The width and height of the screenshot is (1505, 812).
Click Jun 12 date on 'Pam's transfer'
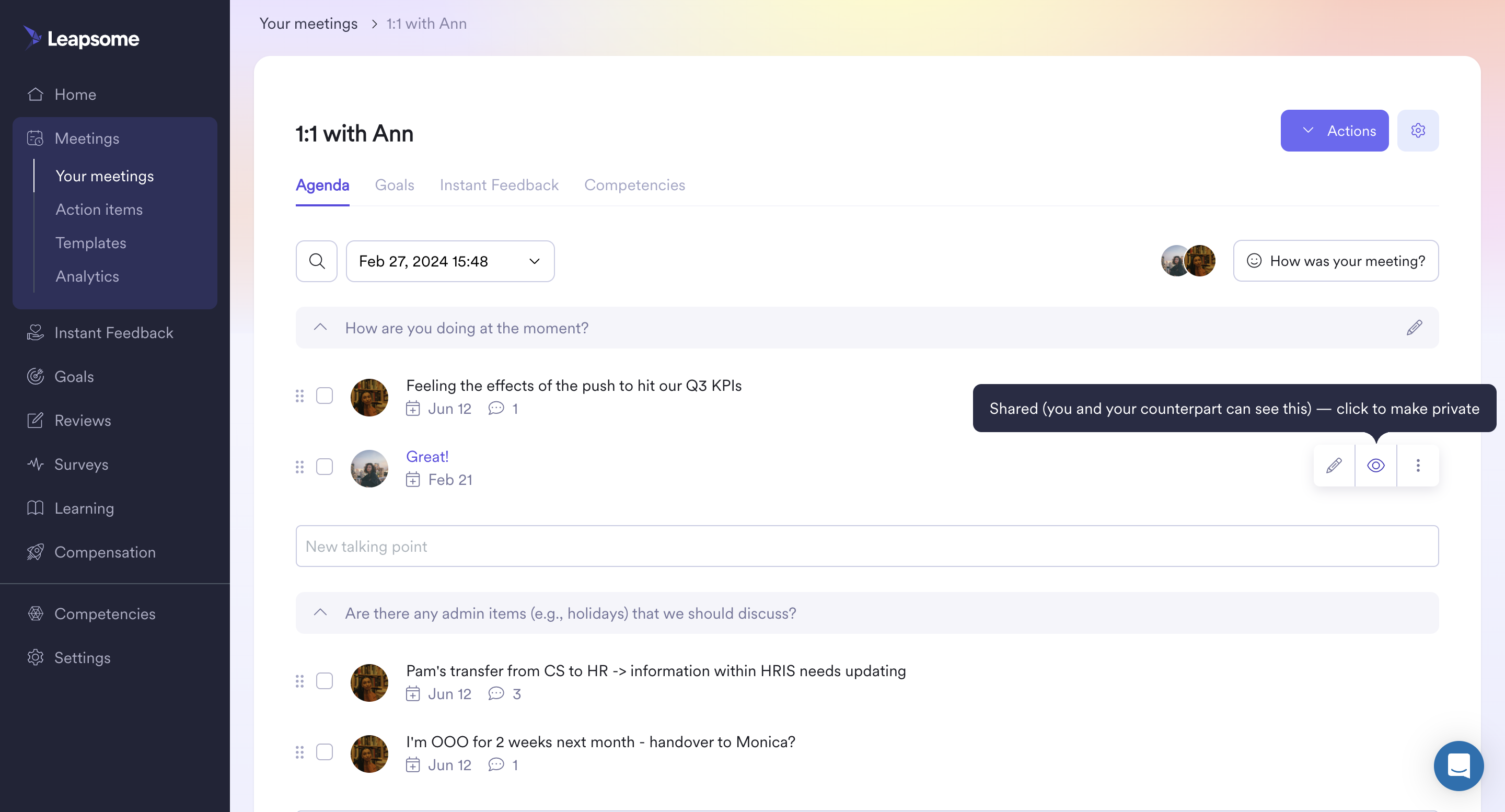tap(439, 694)
